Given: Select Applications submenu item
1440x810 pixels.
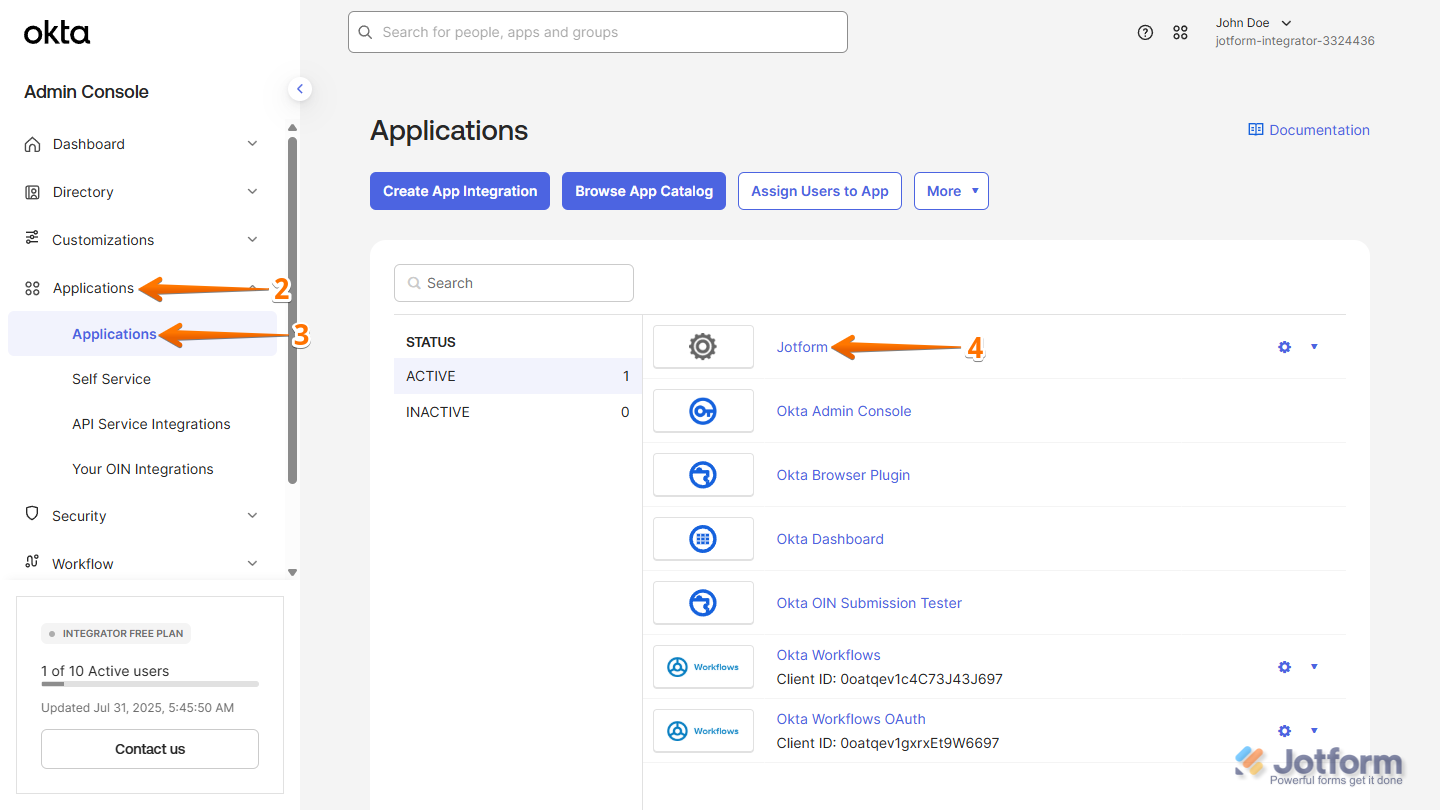Looking at the screenshot, I should 142,333.
